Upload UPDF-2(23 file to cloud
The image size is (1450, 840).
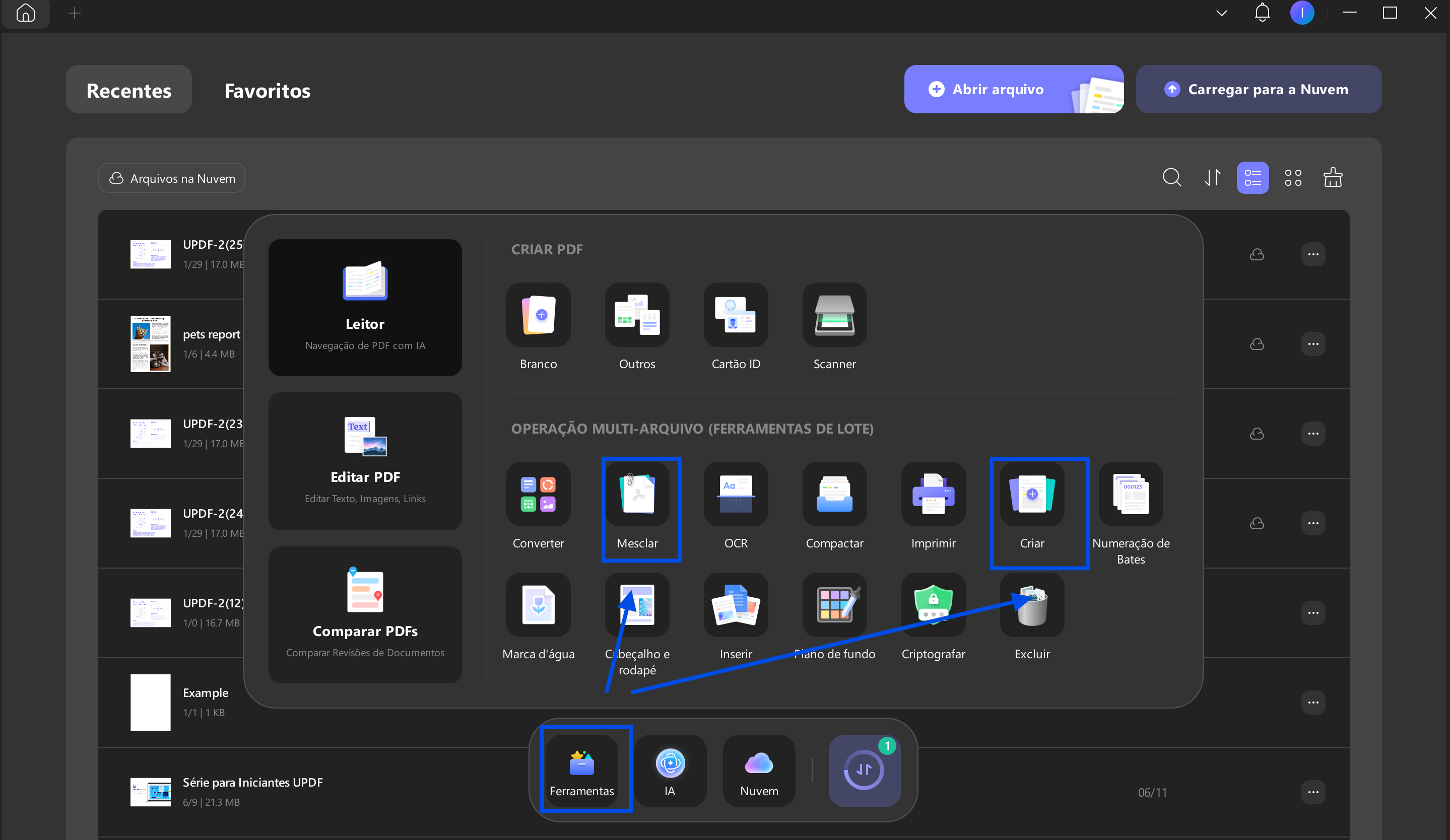1257,434
